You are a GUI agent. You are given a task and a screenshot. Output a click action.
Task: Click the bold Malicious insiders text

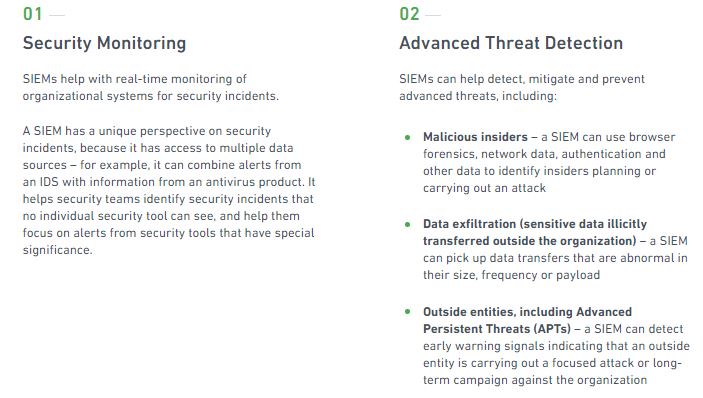[x=475, y=137]
